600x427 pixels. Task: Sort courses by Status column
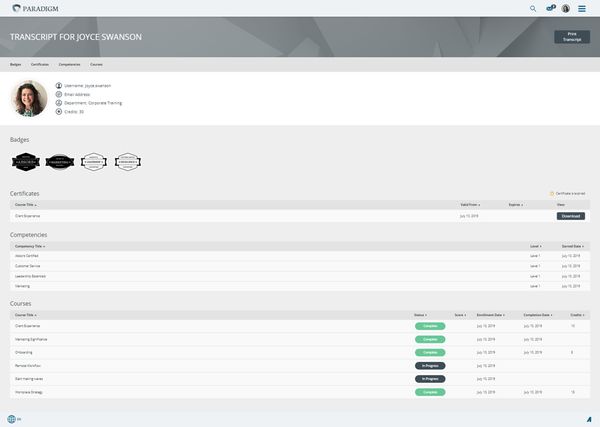click(x=420, y=314)
